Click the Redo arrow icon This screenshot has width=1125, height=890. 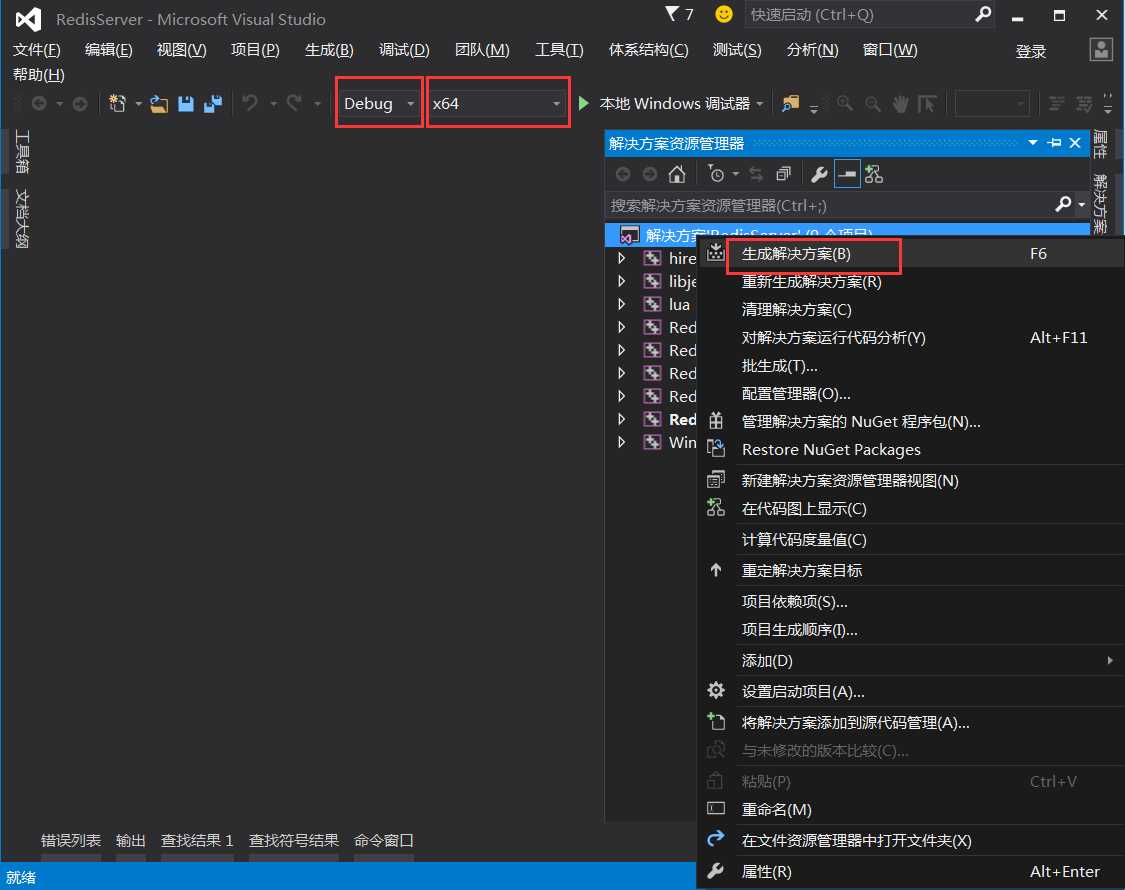tap(294, 104)
